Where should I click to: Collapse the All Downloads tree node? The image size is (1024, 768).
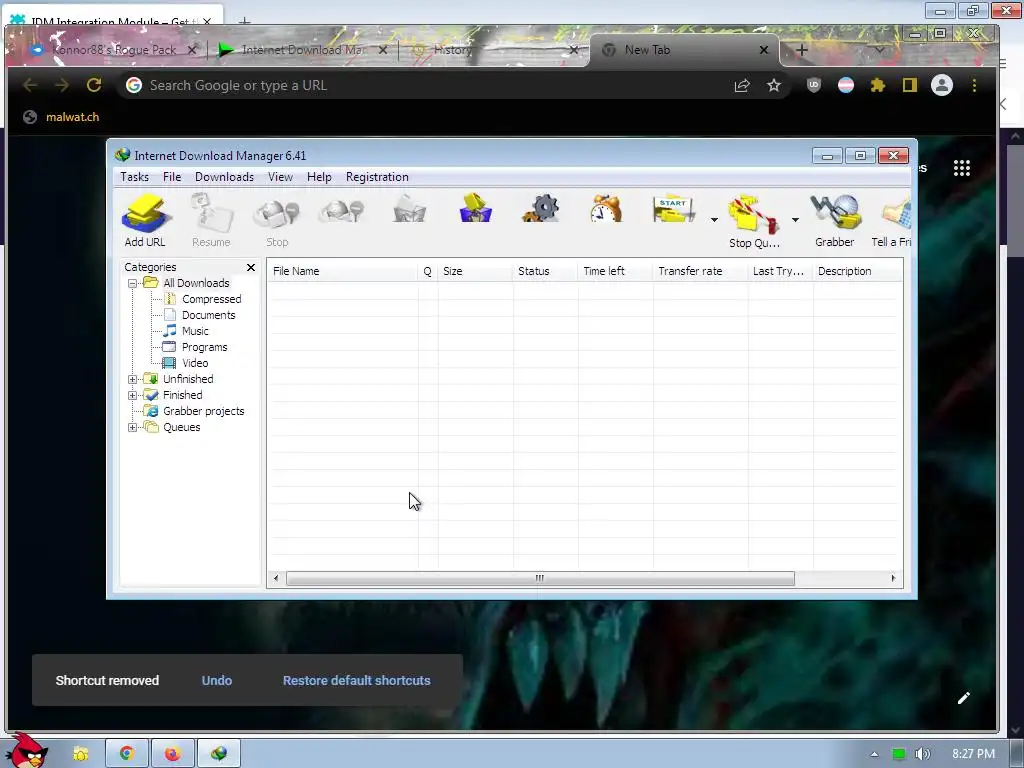133,283
